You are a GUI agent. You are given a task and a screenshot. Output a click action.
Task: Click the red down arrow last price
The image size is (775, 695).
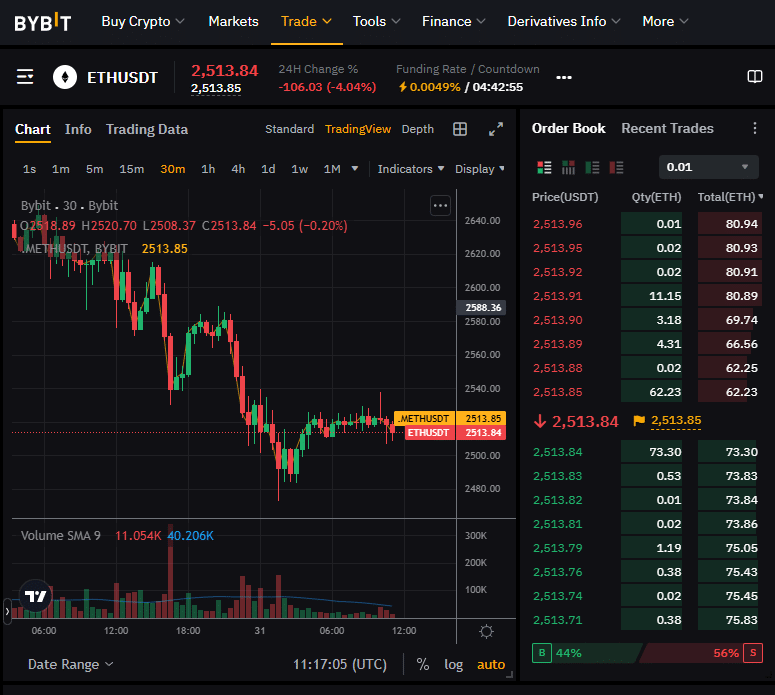(x=540, y=421)
